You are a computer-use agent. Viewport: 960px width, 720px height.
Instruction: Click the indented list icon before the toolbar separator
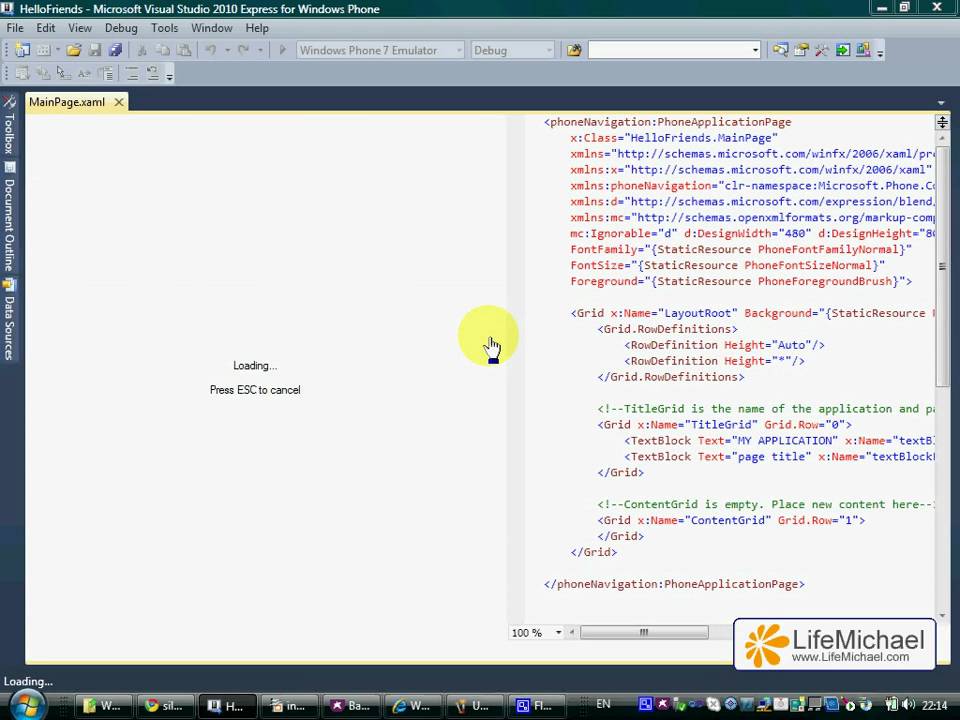click(105, 73)
